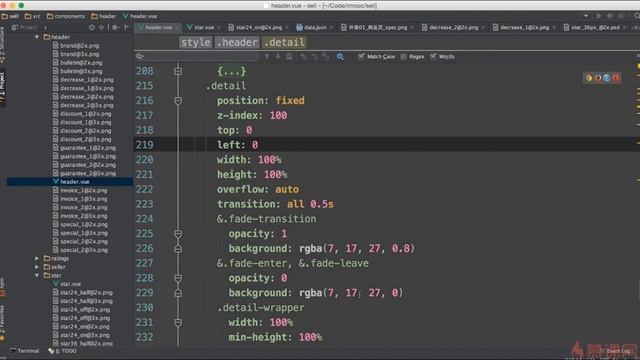This screenshot has height=360, width=640.
Task: Collapse the star folder
Action: [x=37, y=276]
